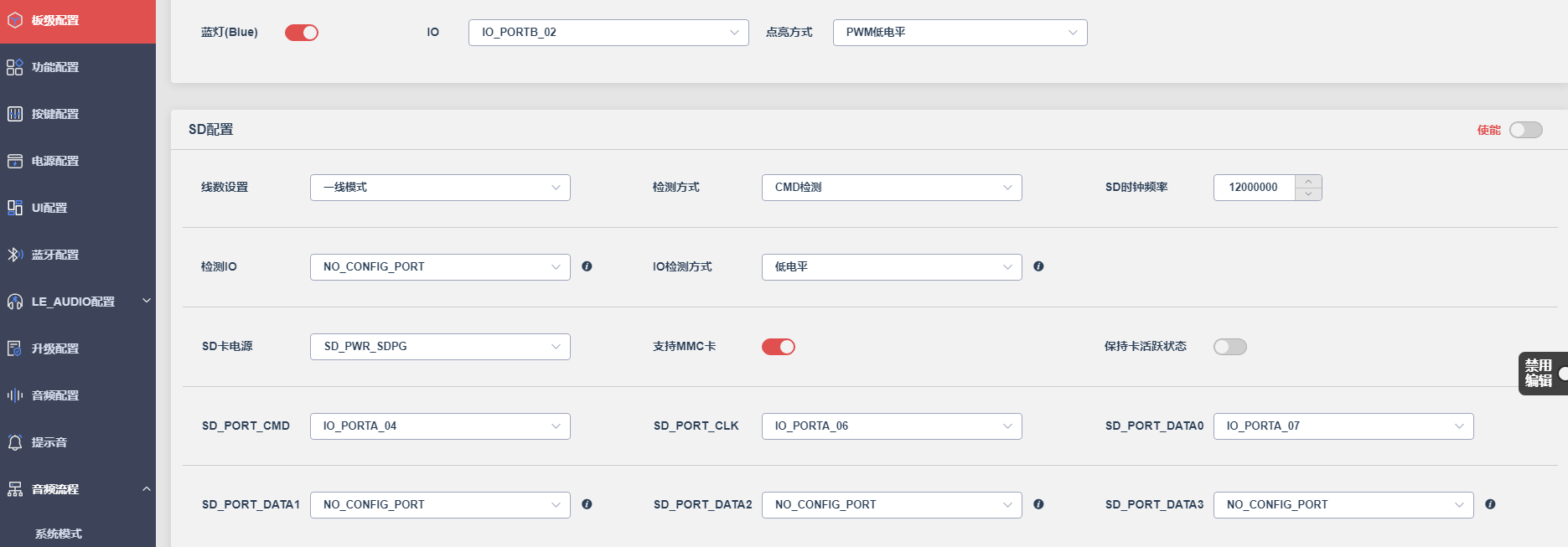The height and width of the screenshot is (547, 1568).
Task: Enable the SD配置 使能 toggle
Action: click(1526, 130)
